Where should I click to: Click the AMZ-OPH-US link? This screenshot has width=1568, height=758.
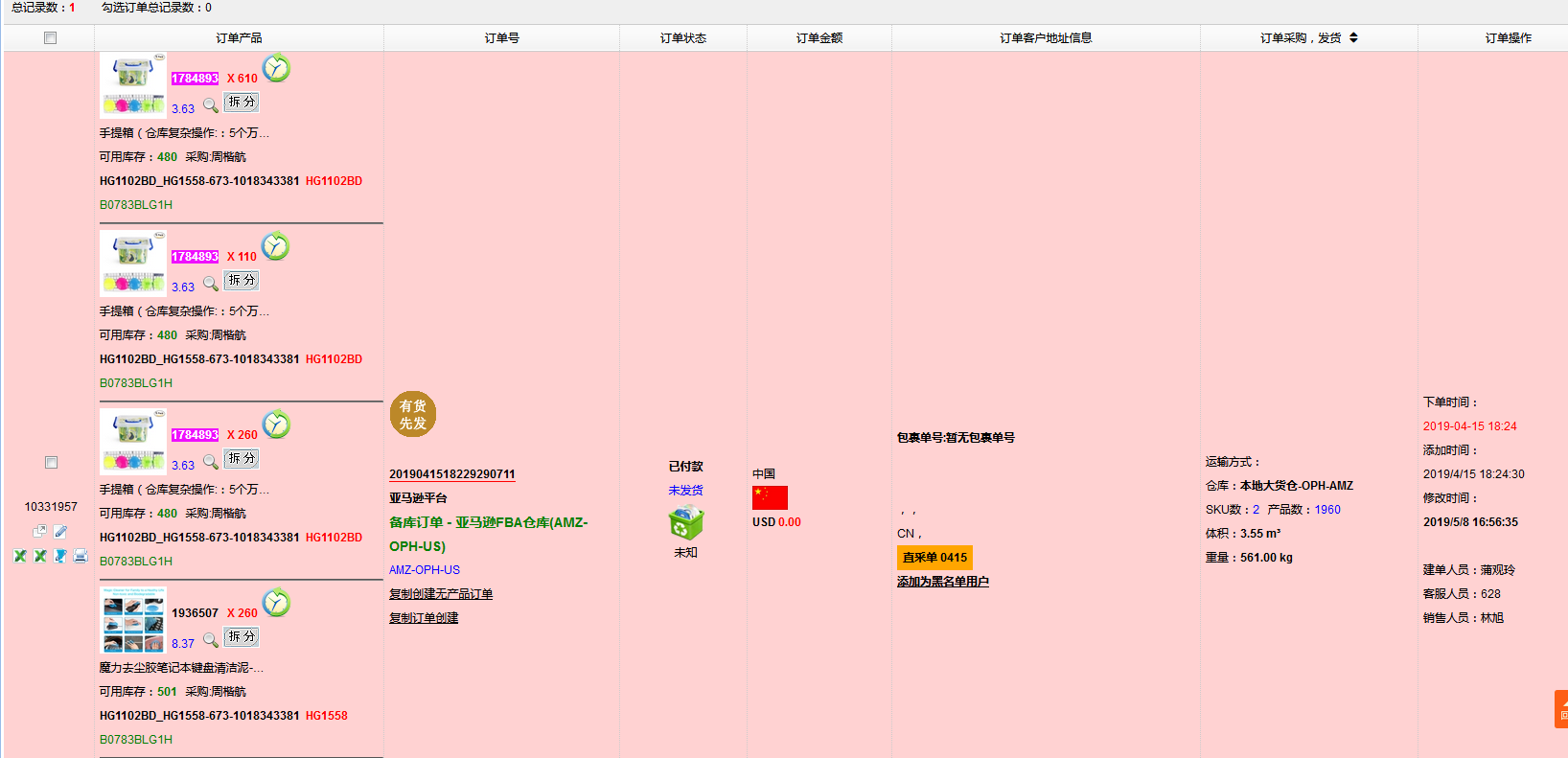pyautogui.click(x=425, y=570)
